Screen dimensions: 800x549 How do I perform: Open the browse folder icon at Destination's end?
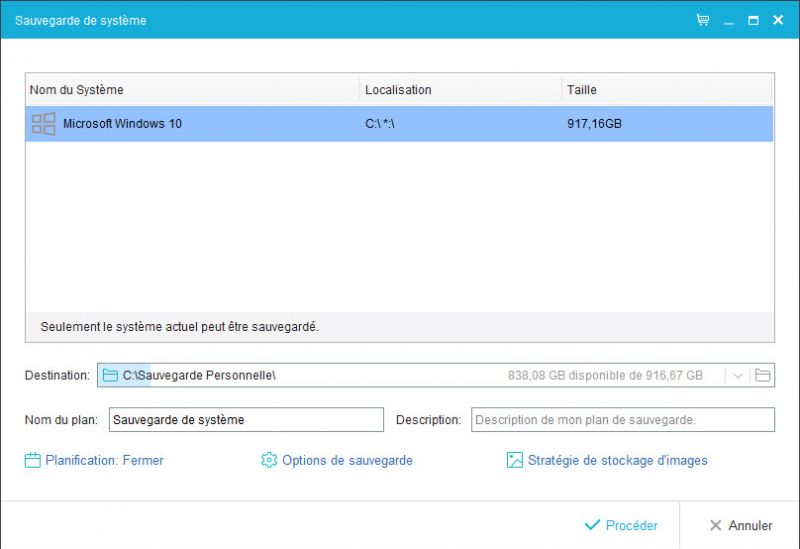(x=762, y=376)
